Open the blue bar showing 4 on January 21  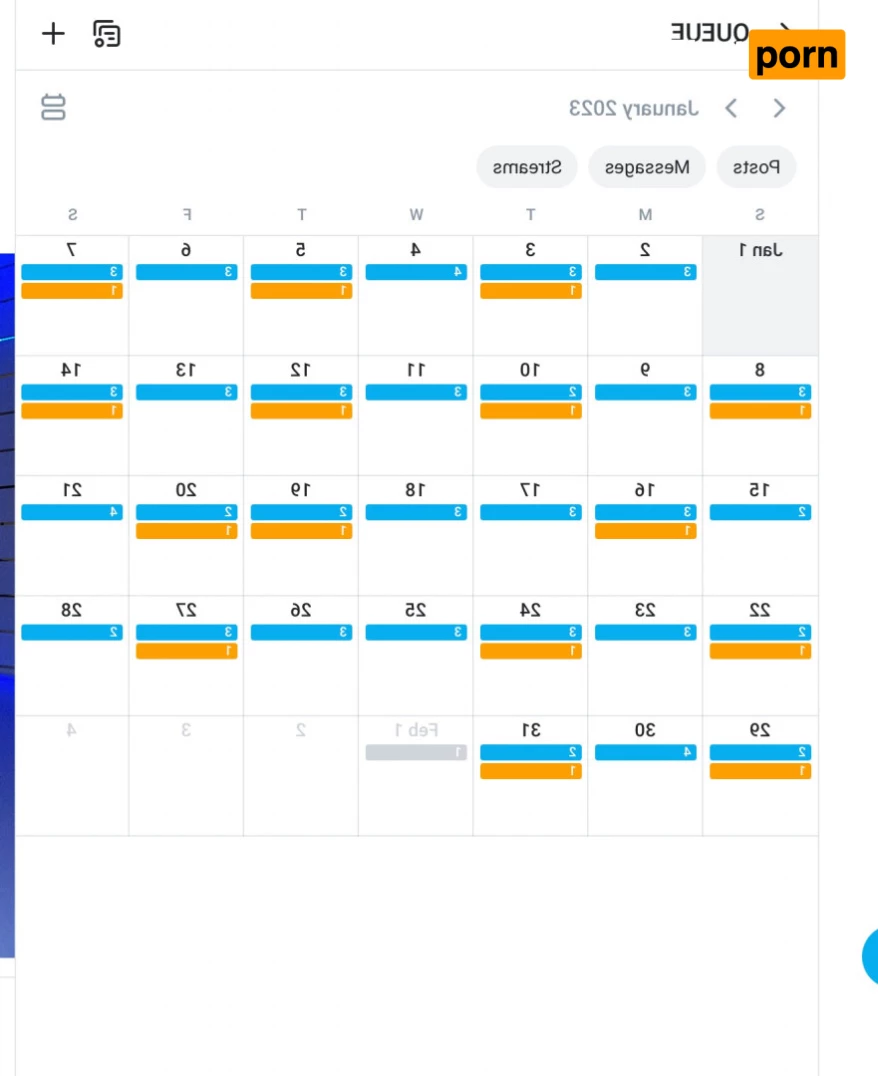72,512
